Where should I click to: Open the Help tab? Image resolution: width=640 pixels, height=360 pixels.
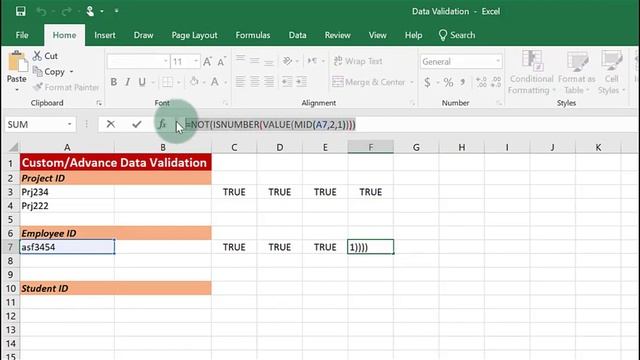[413, 35]
